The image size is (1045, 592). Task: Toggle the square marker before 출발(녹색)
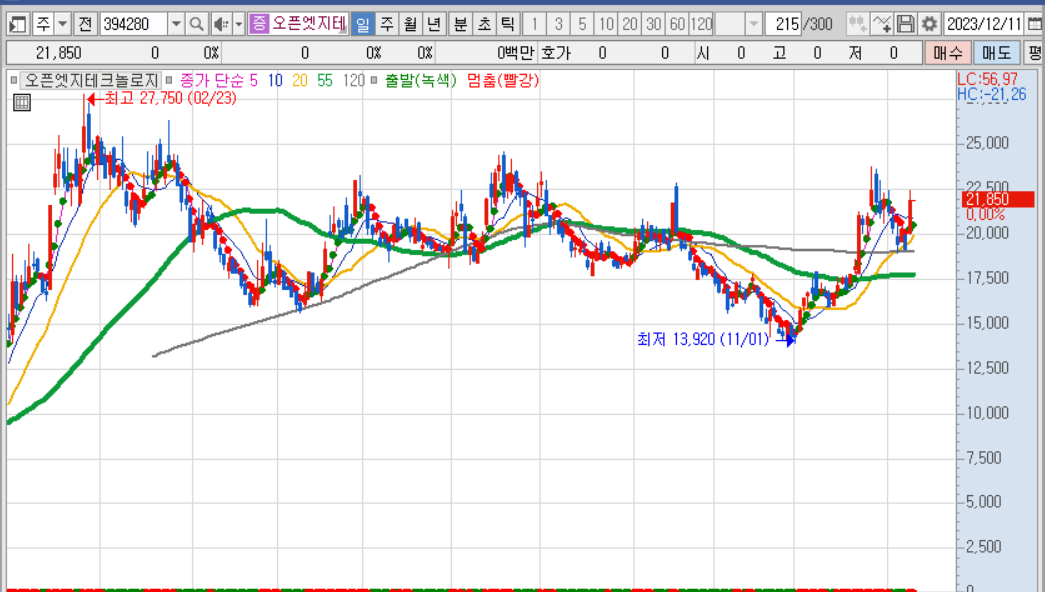pyautogui.click(x=374, y=81)
